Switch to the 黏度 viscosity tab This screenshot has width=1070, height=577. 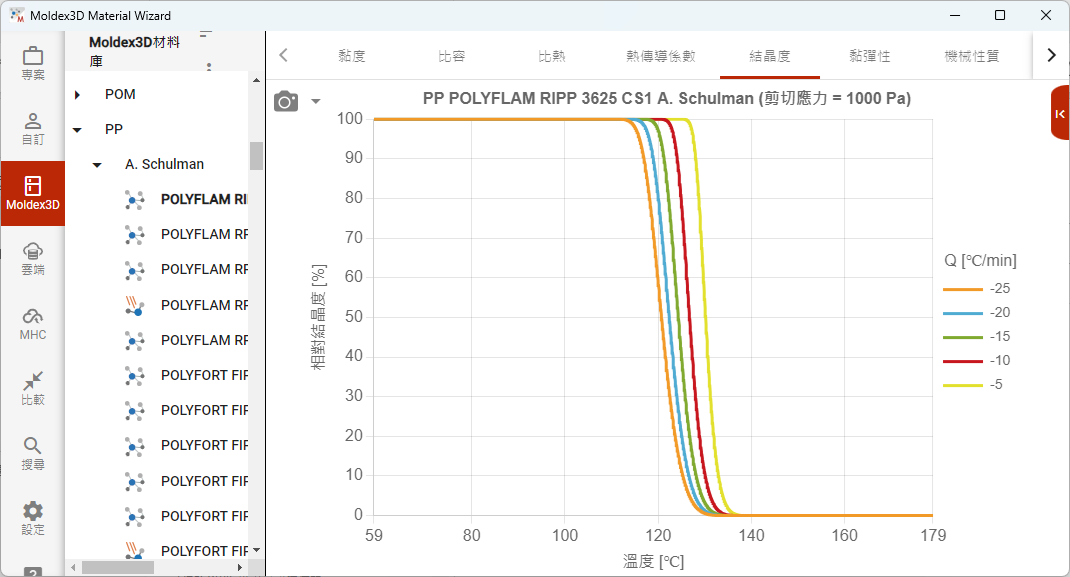[x=351, y=57]
